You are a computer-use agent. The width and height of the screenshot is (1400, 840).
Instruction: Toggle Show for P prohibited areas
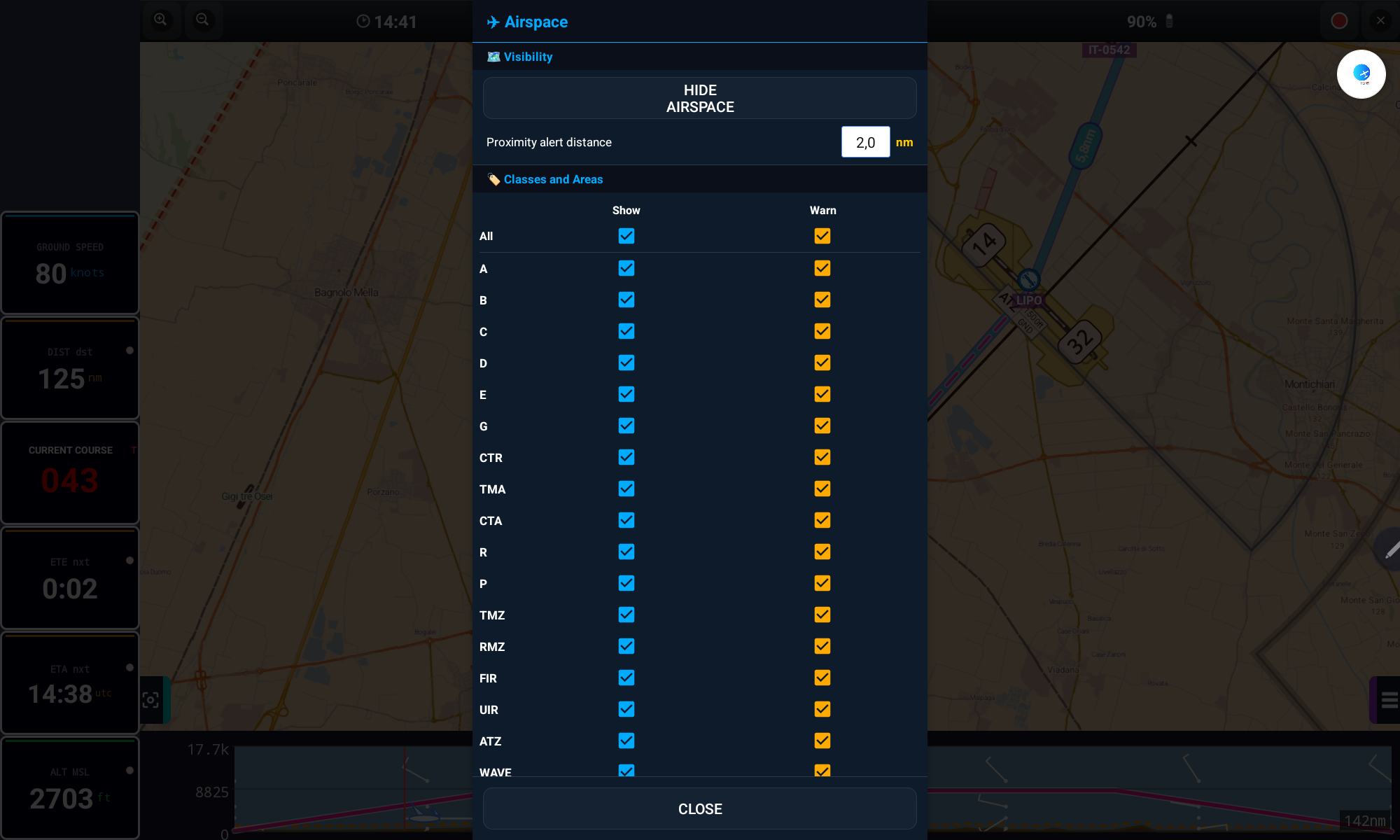point(626,583)
